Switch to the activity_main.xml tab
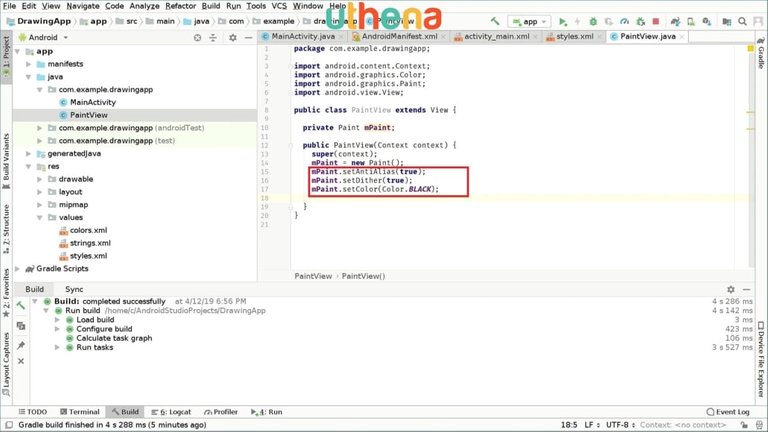This screenshot has height=432, width=768. 495,36
